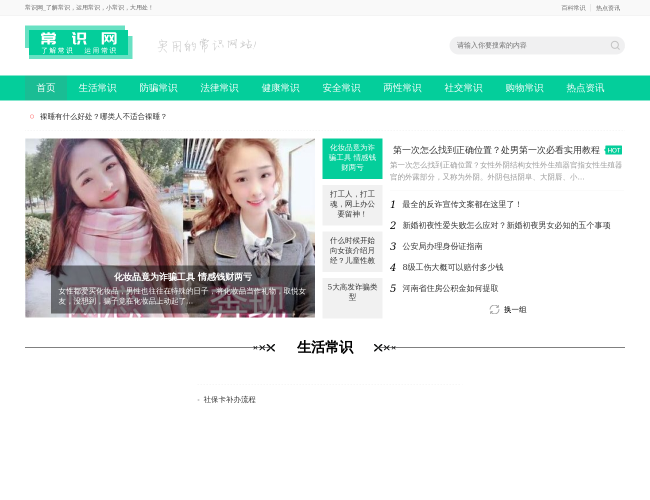Screen dimensions: 650x500
Task: Click the slogan 实用的常识网站
Action: 207,45
